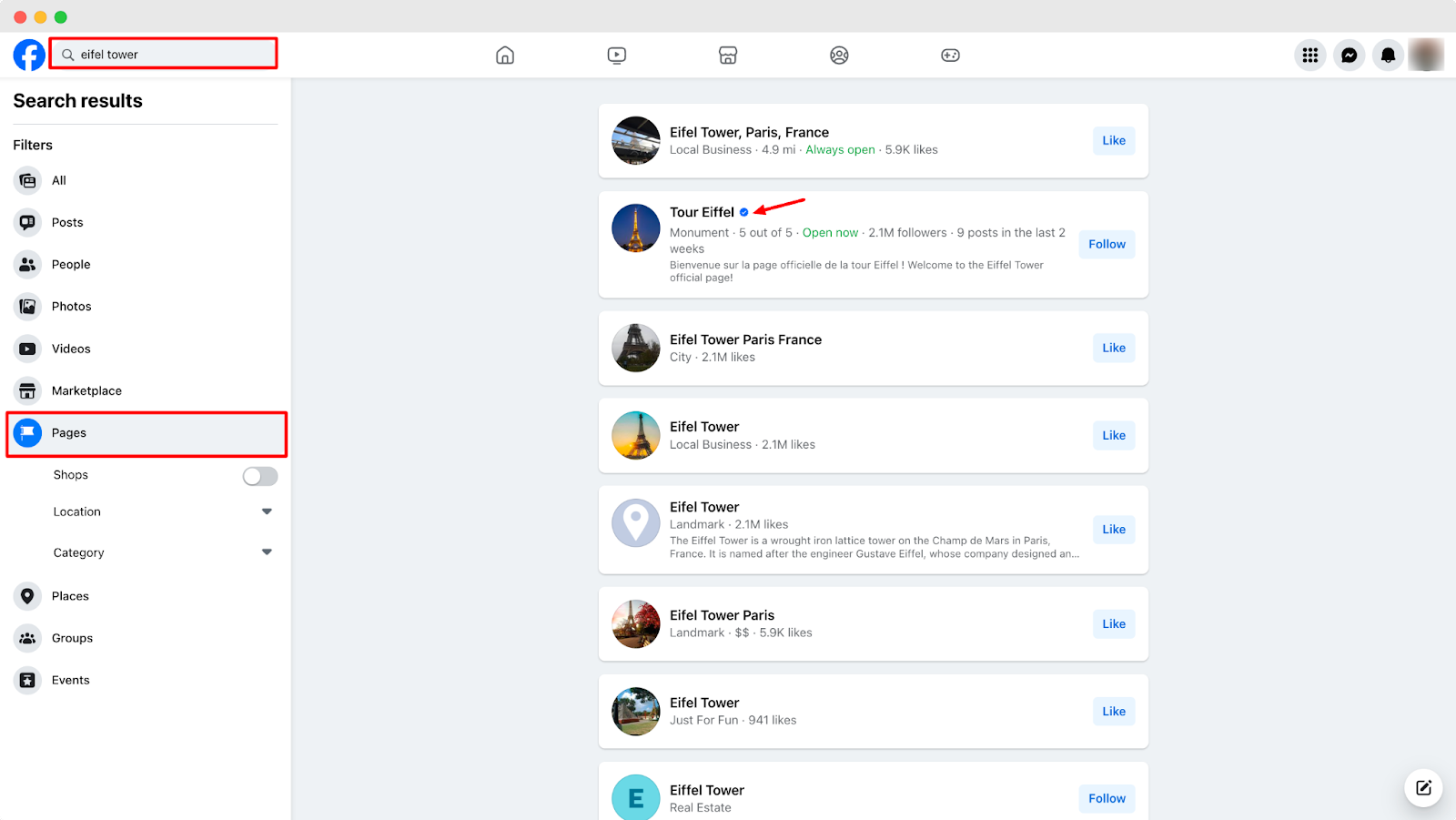Open Tour Eiffel profile thumbnail

coord(636,228)
